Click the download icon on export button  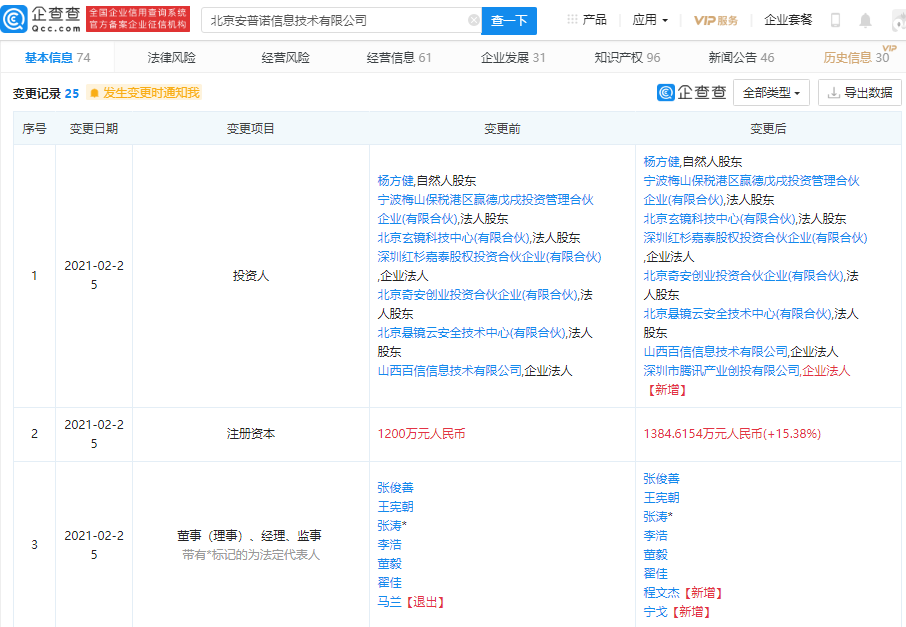point(833,93)
